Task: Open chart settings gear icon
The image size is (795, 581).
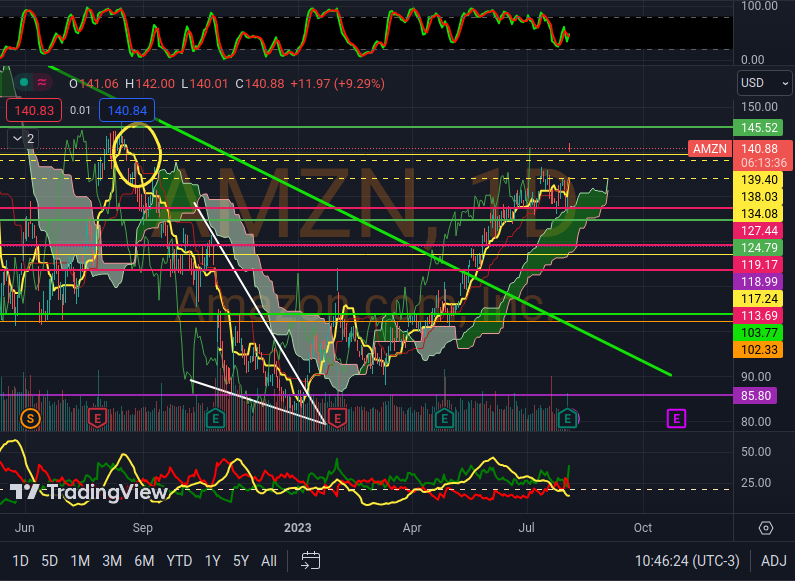Action: 766,528
